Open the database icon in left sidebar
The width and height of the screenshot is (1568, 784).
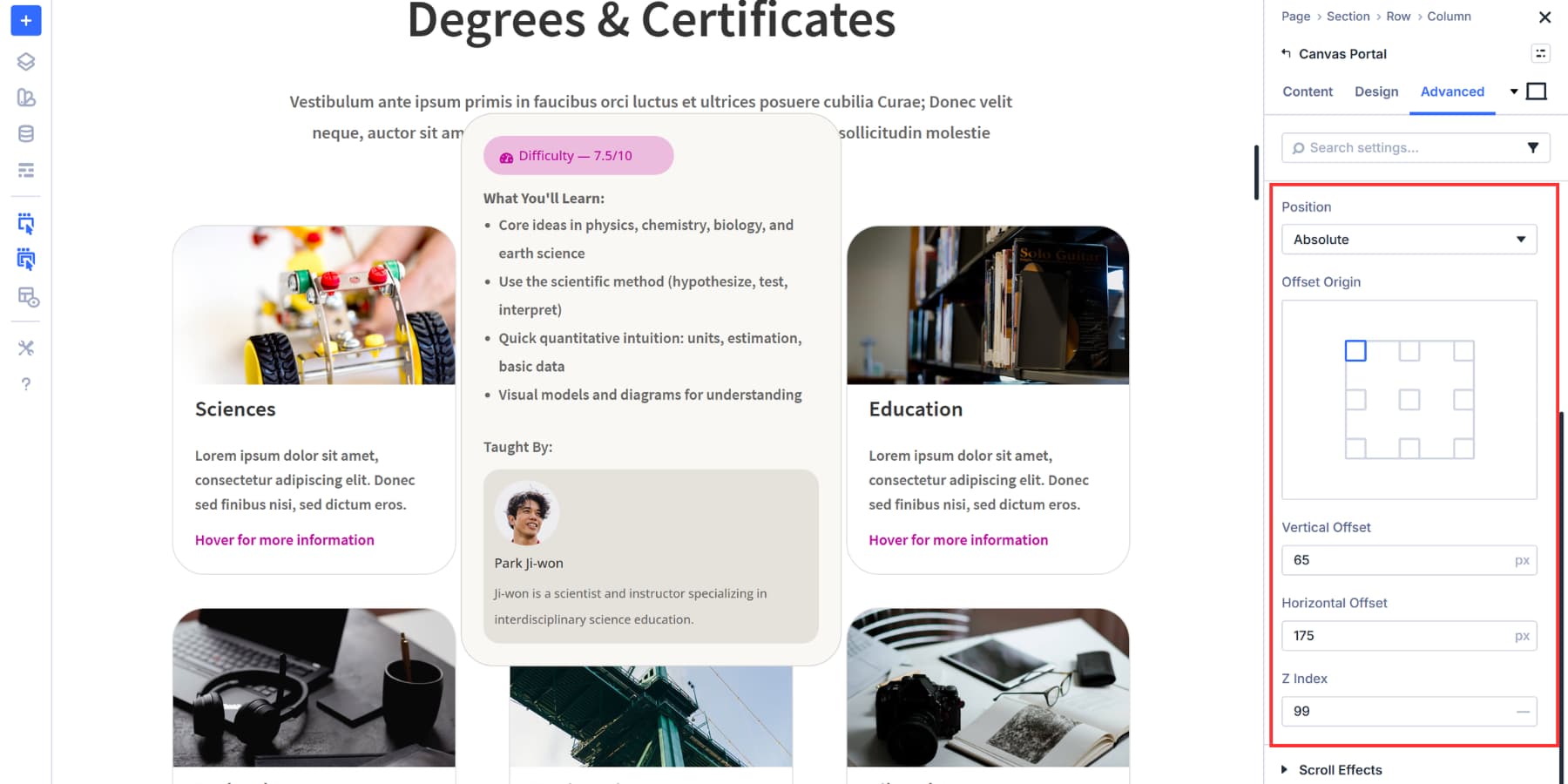coord(26,134)
